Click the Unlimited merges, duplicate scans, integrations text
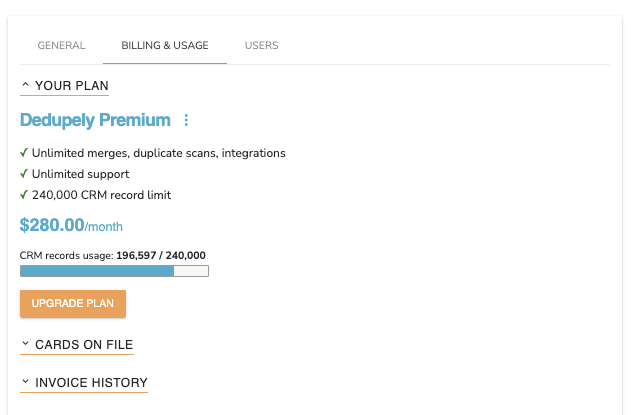Viewport: 631px width, 415px height. point(158,153)
